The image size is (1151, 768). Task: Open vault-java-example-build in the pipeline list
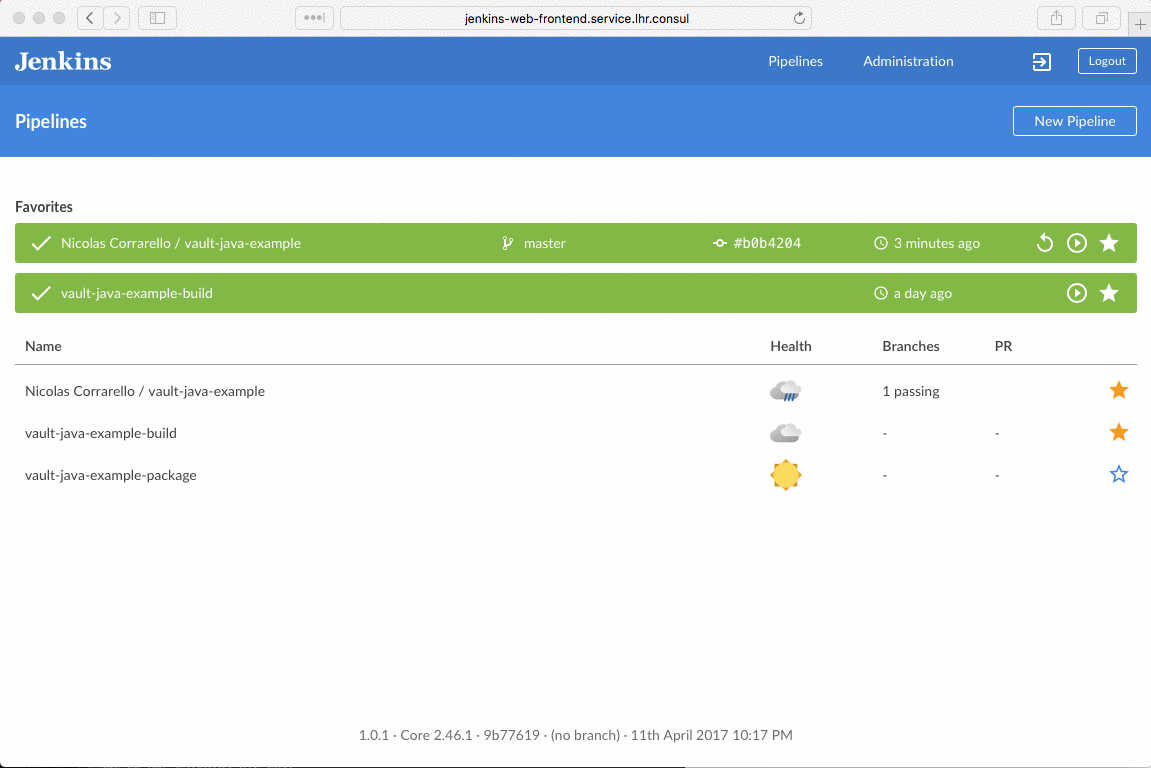101,433
